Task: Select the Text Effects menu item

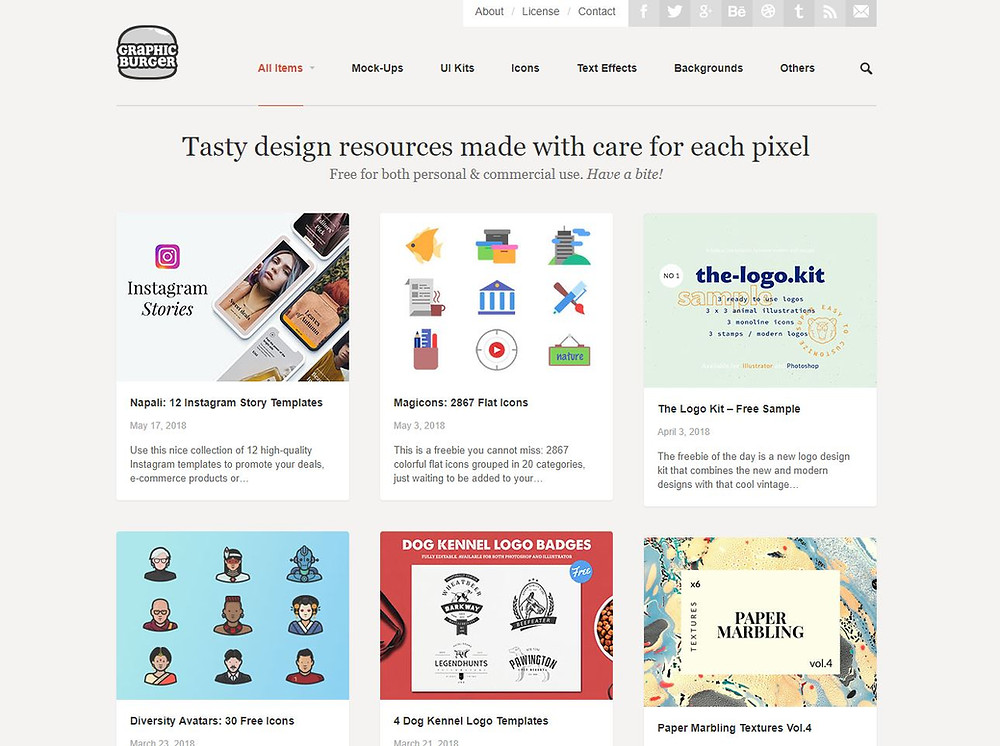Action: click(x=607, y=68)
